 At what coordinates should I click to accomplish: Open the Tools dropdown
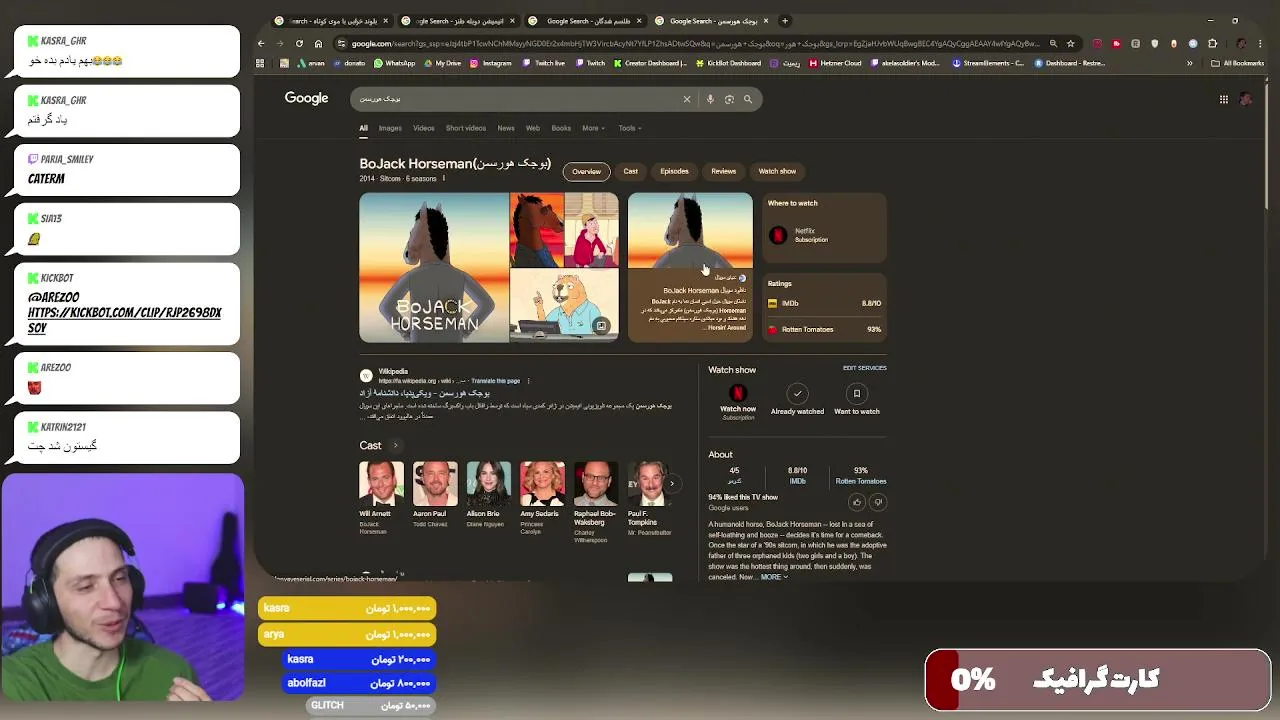pyautogui.click(x=630, y=128)
